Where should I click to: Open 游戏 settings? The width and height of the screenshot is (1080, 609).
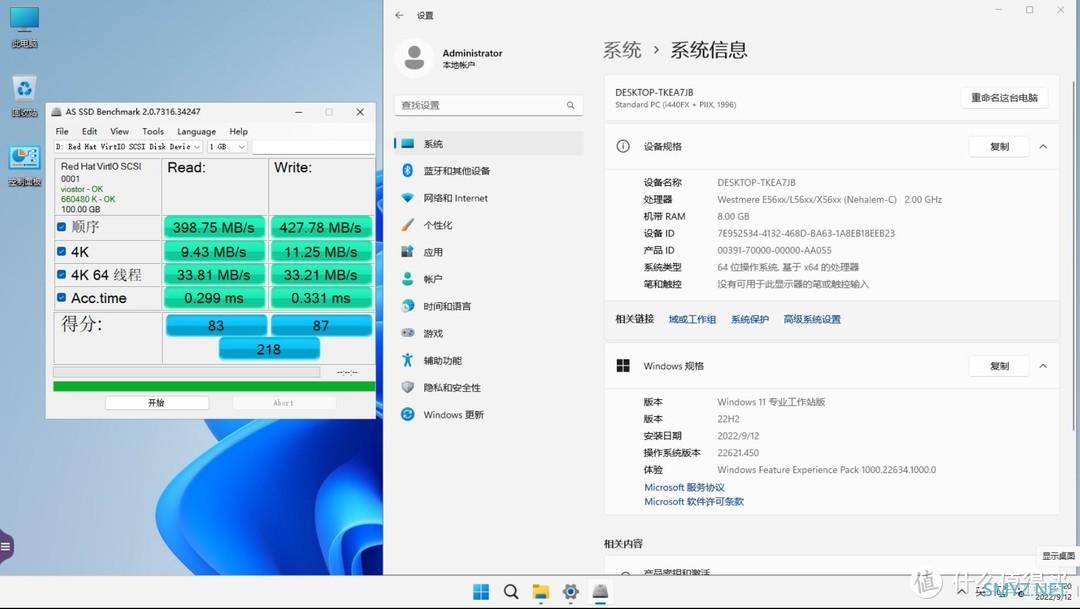pos(489,333)
